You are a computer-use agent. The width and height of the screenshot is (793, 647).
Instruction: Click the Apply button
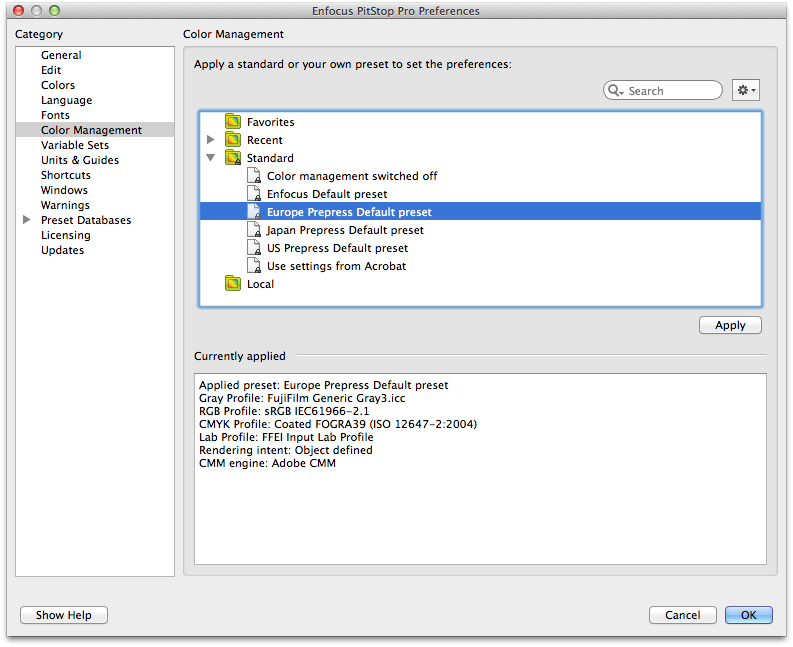tap(730, 325)
